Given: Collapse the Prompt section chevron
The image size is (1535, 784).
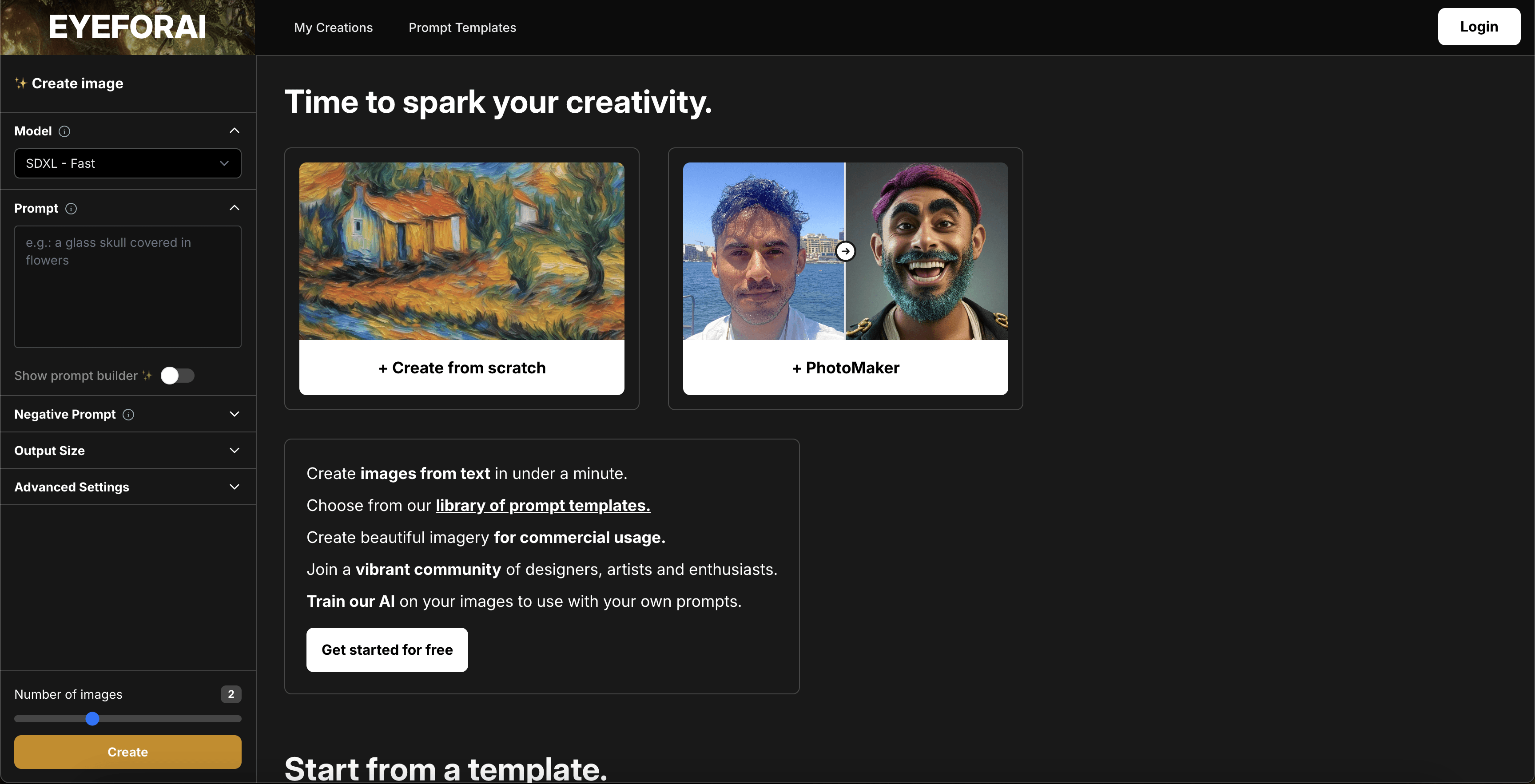Looking at the screenshot, I should coord(234,208).
